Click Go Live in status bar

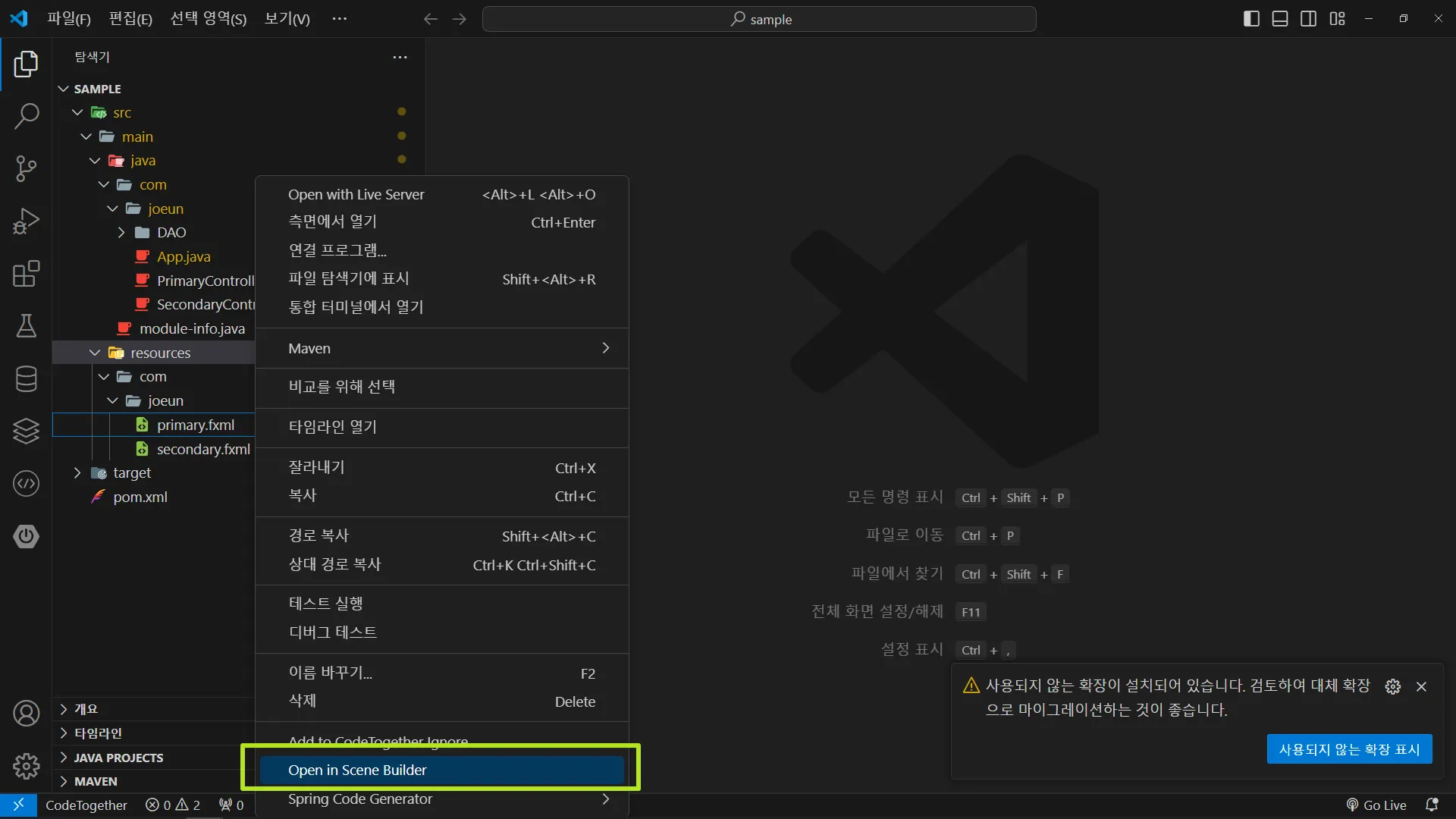tap(1376, 805)
